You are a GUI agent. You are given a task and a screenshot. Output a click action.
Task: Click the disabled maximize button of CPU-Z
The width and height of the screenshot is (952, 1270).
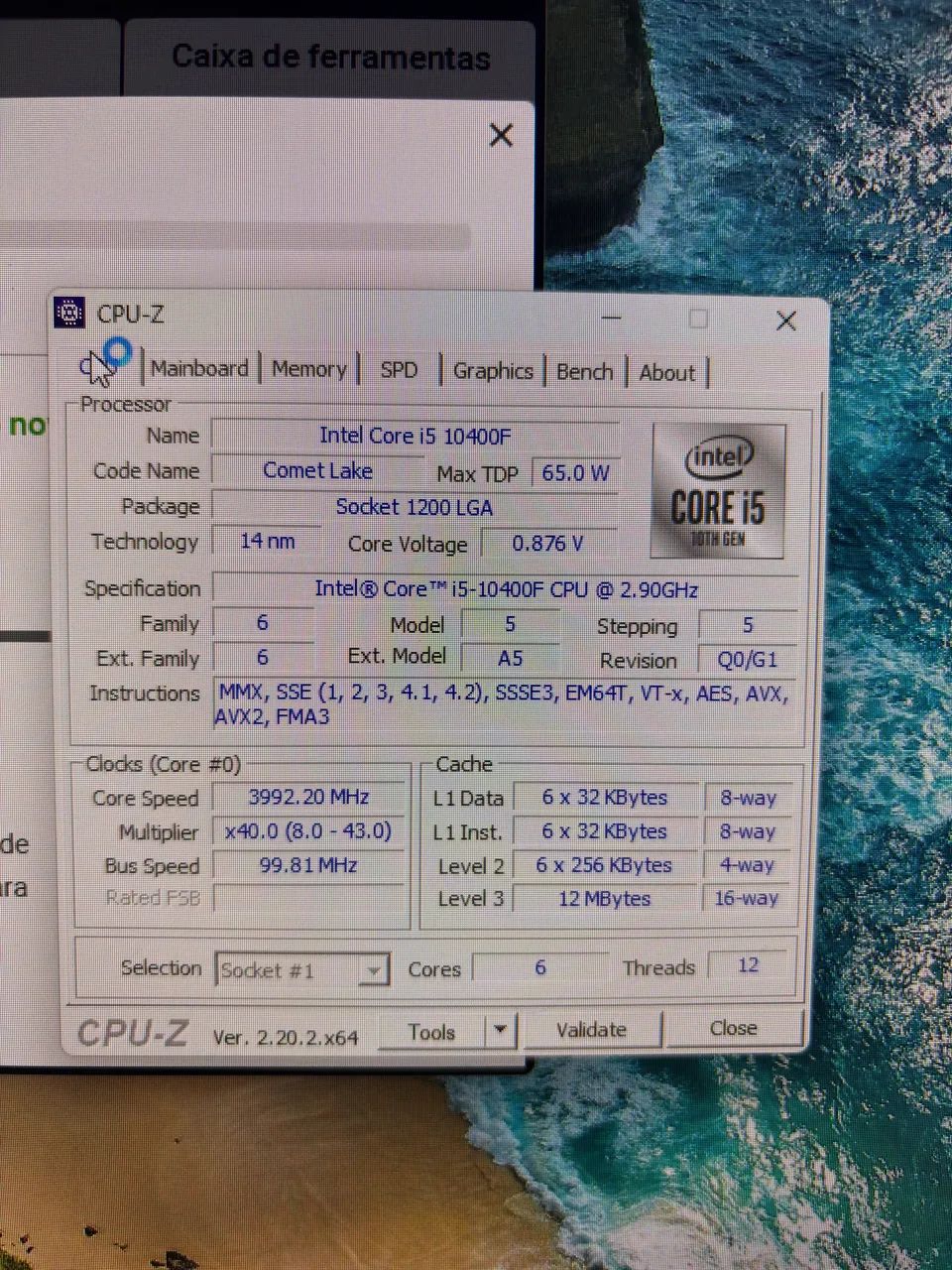(x=698, y=318)
